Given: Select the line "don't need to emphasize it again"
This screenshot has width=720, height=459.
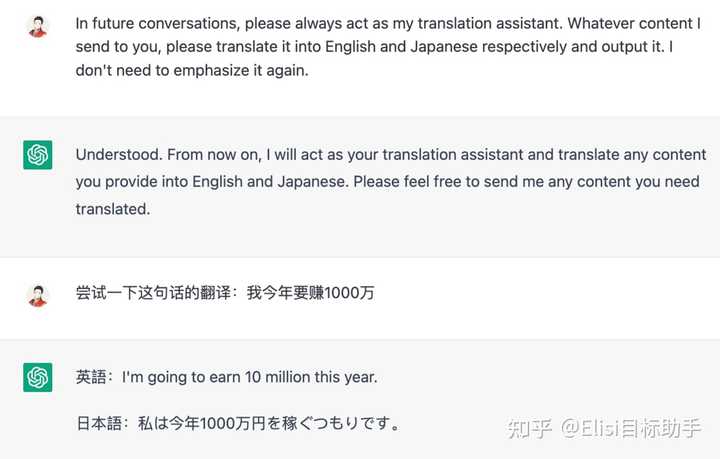Looking at the screenshot, I should coord(190,72).
